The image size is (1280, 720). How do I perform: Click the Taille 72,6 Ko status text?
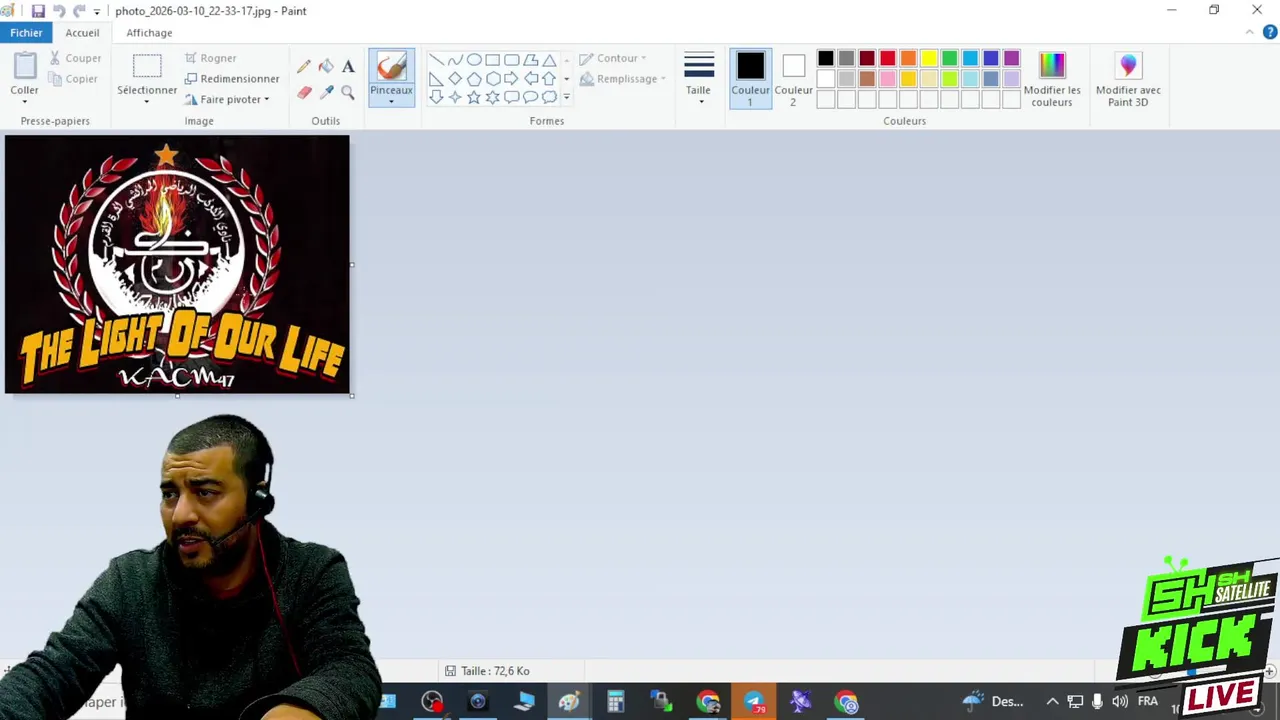(495, 671)
